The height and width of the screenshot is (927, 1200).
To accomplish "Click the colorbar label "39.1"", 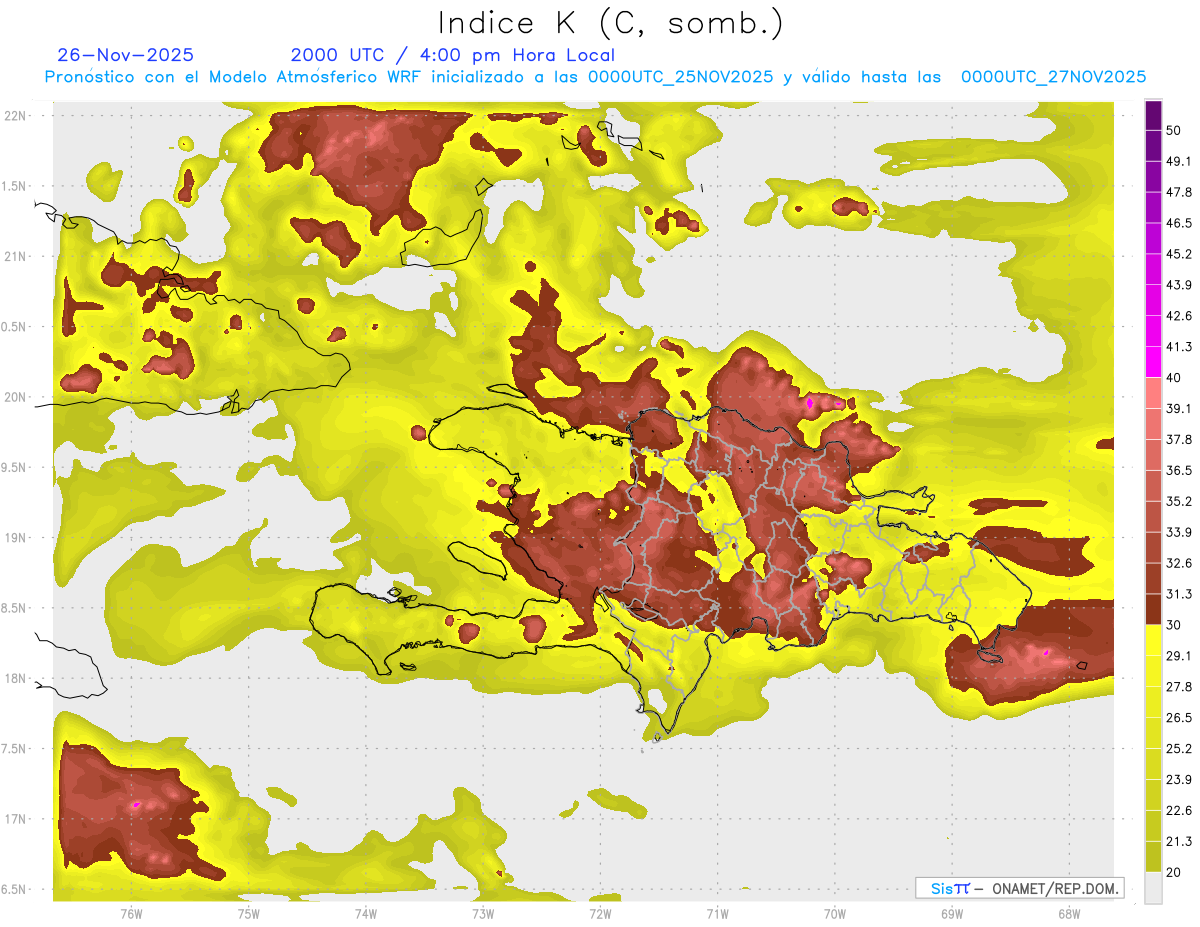I will coord(1179,409).
